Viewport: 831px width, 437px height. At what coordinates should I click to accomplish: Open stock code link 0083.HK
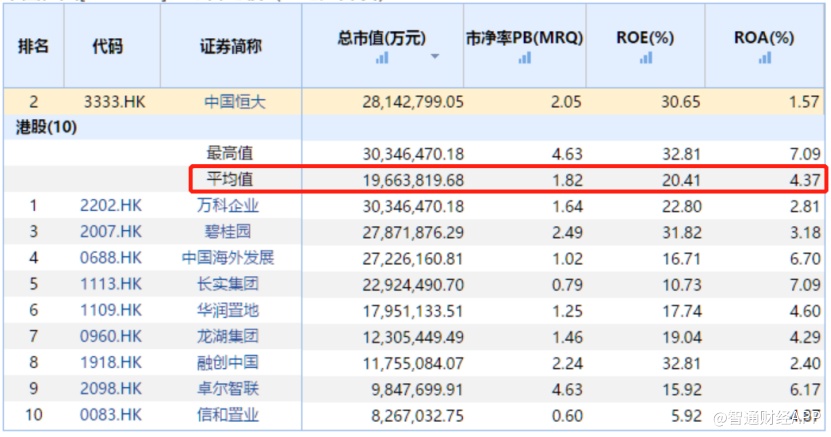pyautogui.click(x=111, y=414)
